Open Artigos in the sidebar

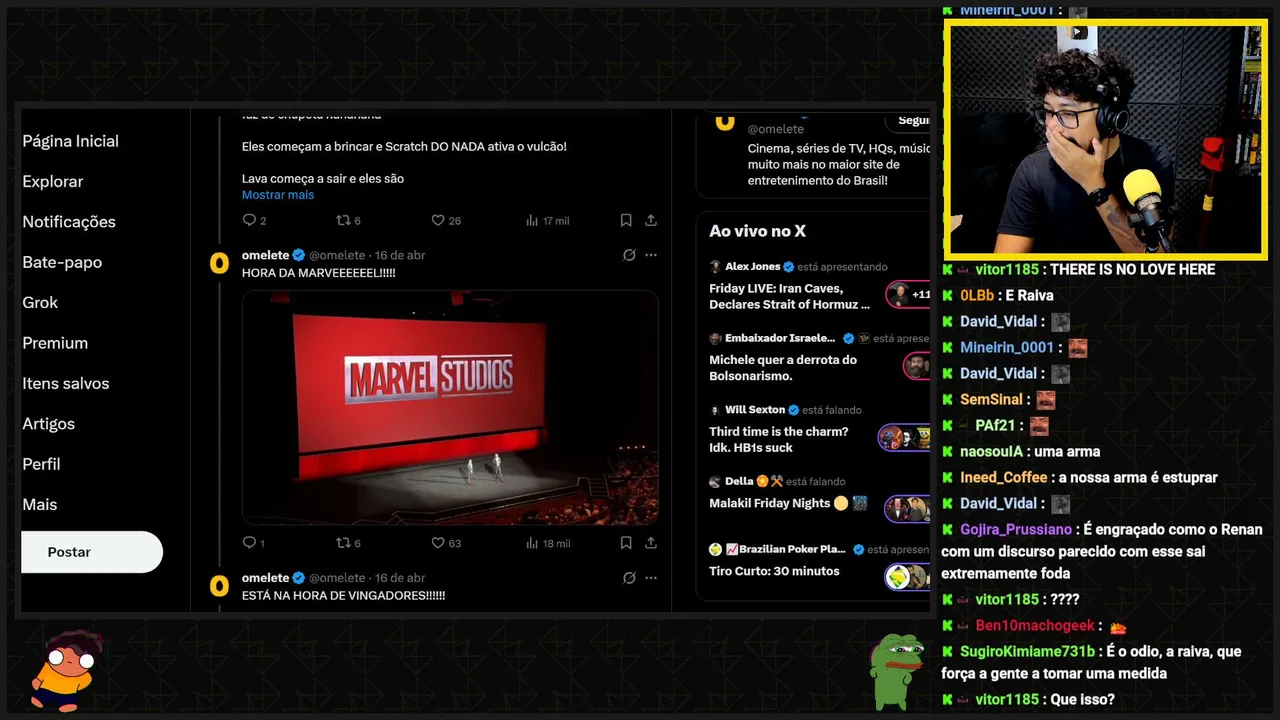click(x=49, y=424)
